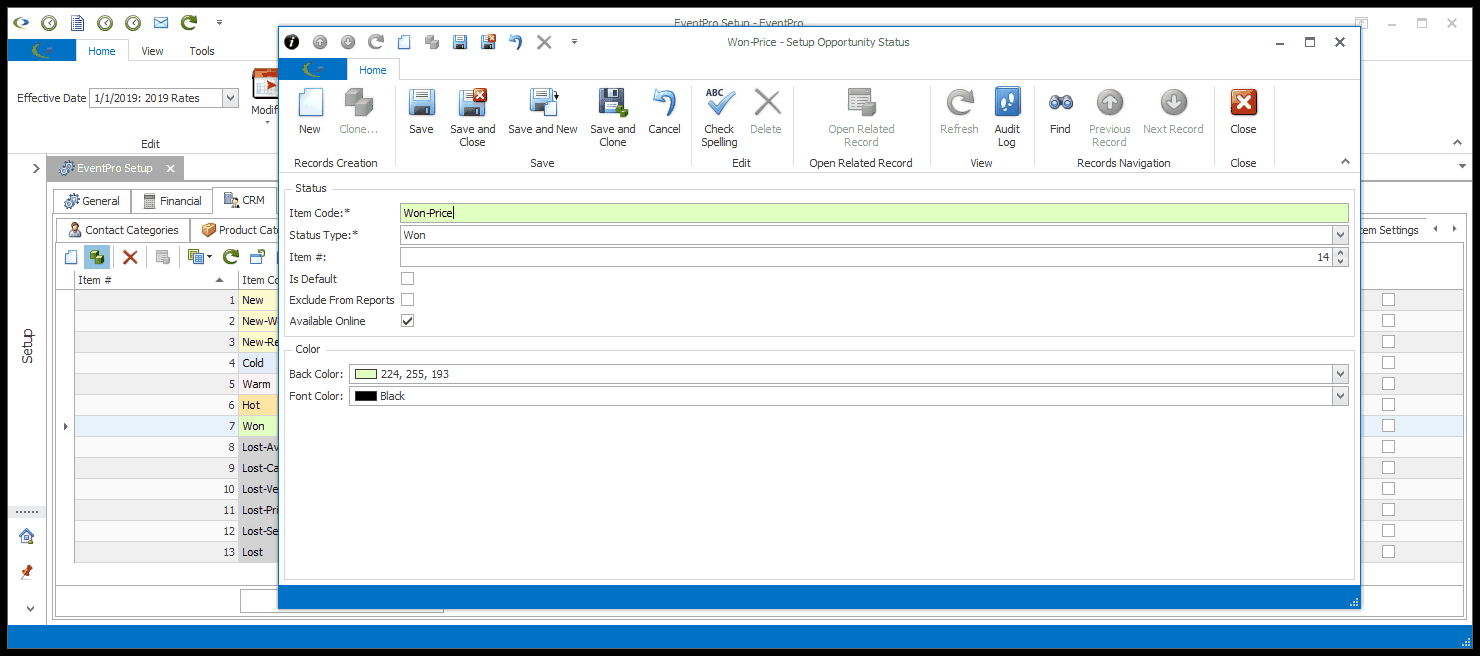
Task: Click the red pin icon in the Setup sidebar
Action: 27,572
